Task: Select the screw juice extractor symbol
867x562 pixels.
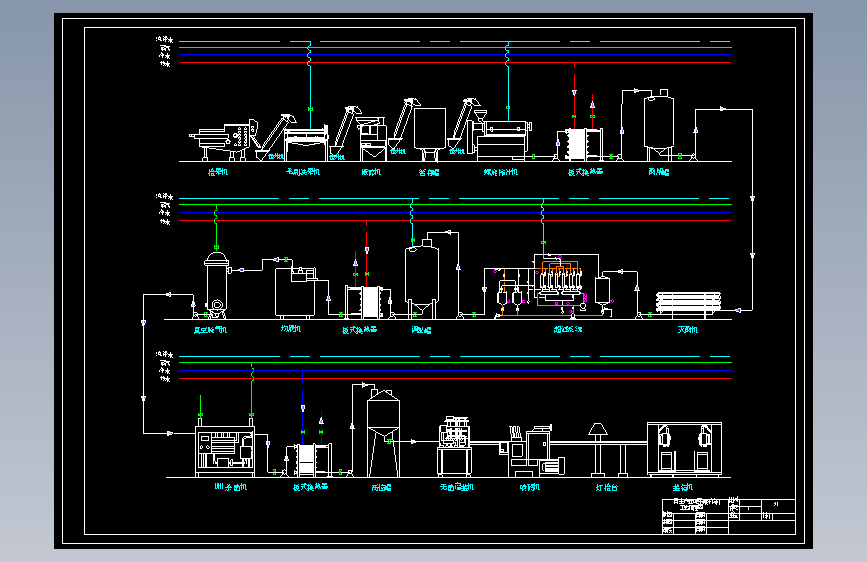Action: [500, 138]
